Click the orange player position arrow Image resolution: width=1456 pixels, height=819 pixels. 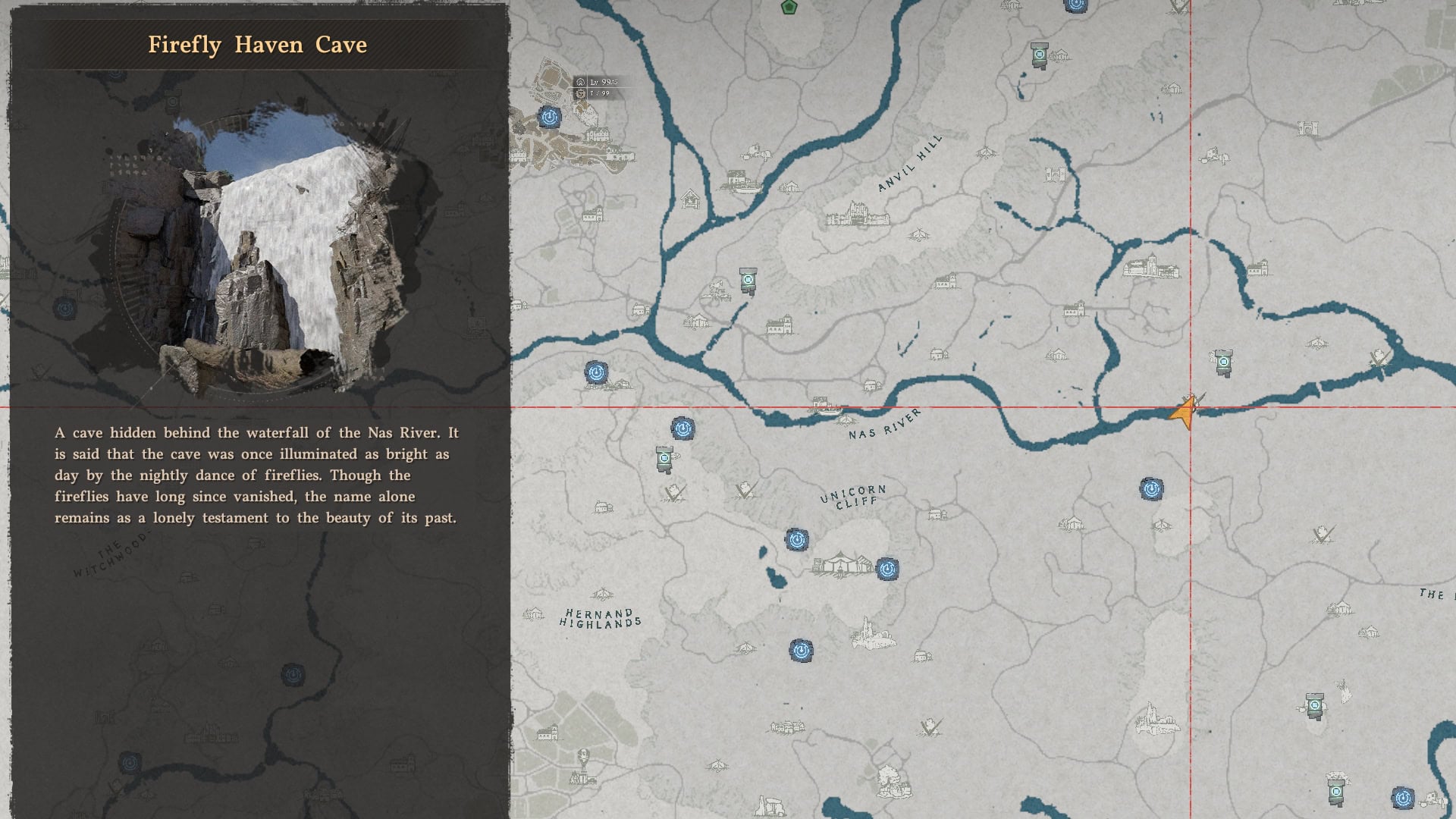click(x=1184, y=412)
